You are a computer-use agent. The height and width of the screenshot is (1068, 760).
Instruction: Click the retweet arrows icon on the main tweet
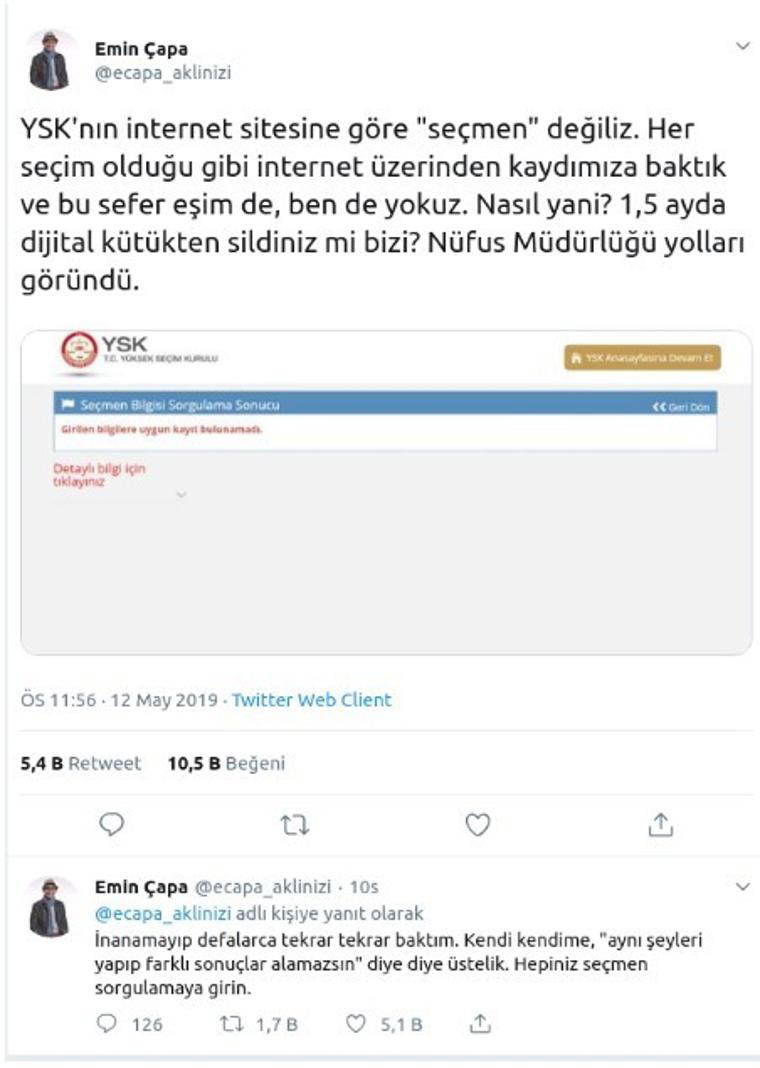295,822
